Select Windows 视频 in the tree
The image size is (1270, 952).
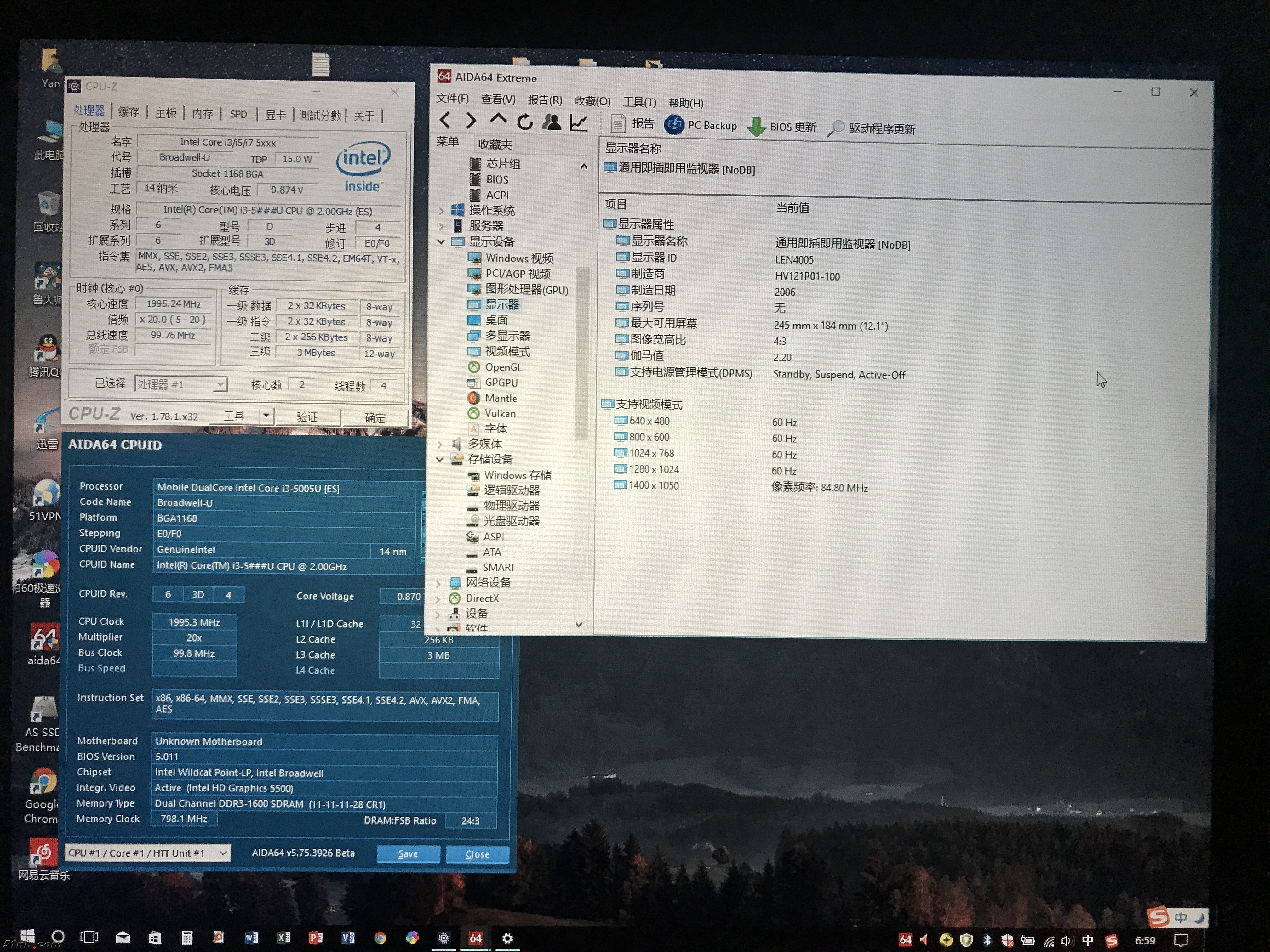510,258
